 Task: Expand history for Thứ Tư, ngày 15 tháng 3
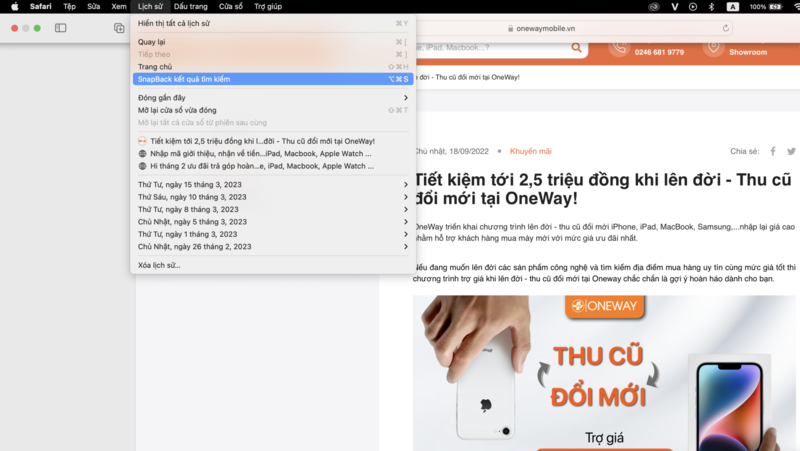[x=405, y=185]
